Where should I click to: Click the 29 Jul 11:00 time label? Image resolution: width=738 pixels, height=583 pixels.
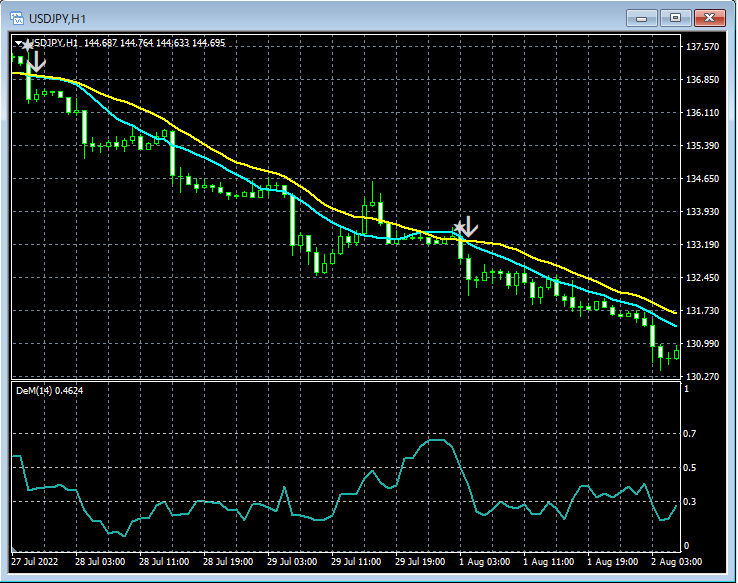(356, 562)
